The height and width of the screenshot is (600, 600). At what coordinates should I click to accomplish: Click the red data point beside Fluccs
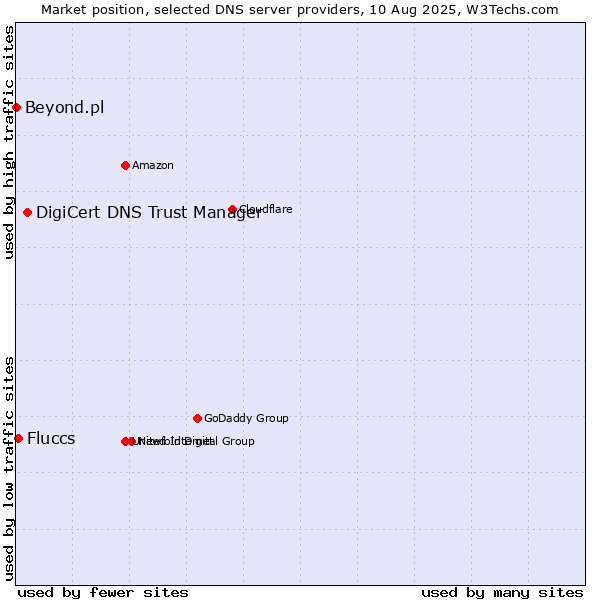(x=19, y=439)
